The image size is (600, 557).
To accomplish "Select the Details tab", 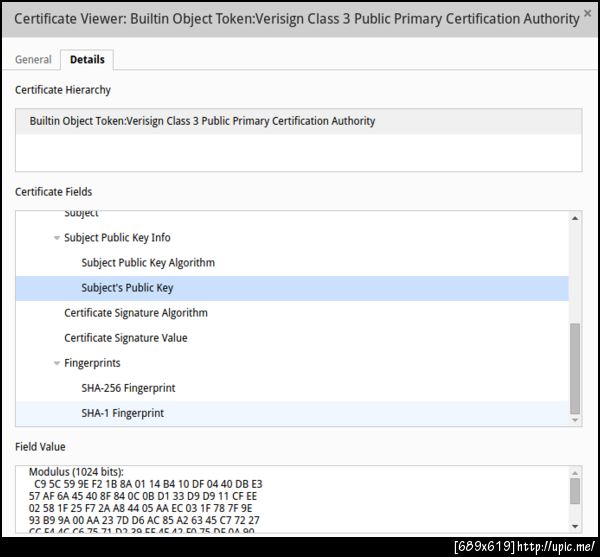I will coord(87,60).
